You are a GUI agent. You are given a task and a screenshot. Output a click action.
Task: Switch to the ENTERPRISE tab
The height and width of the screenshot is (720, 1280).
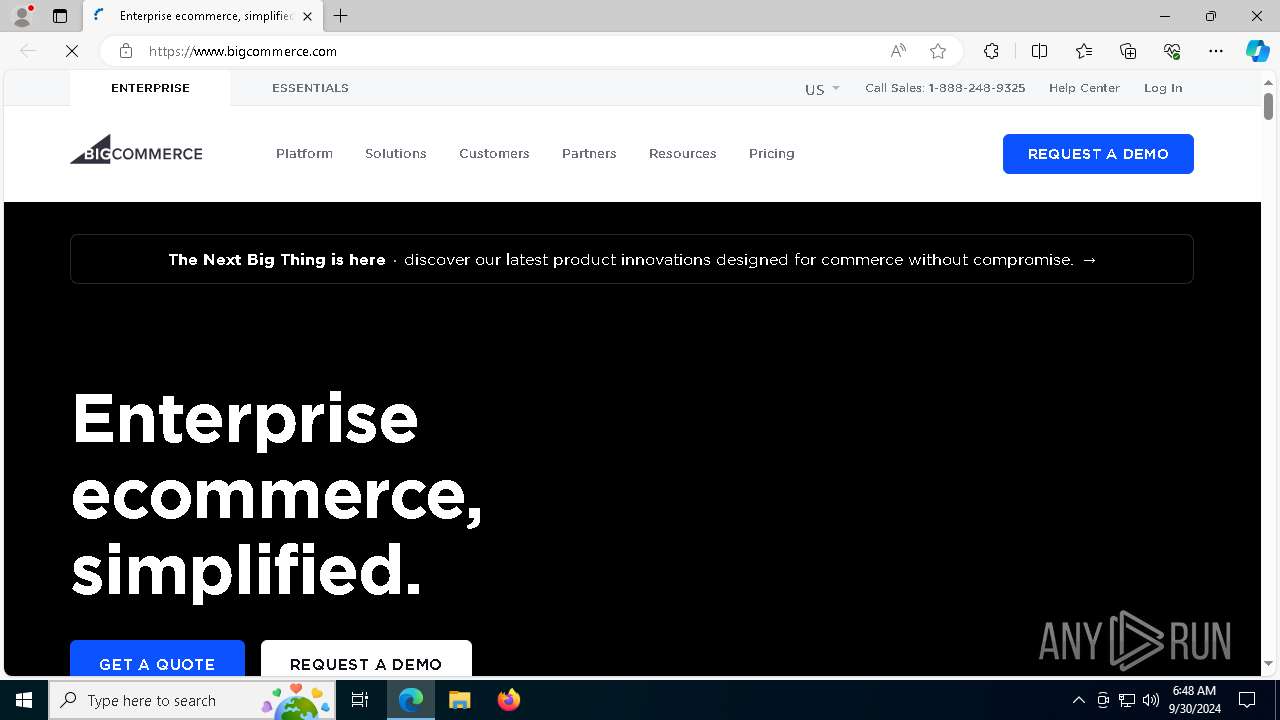[150, 88]
